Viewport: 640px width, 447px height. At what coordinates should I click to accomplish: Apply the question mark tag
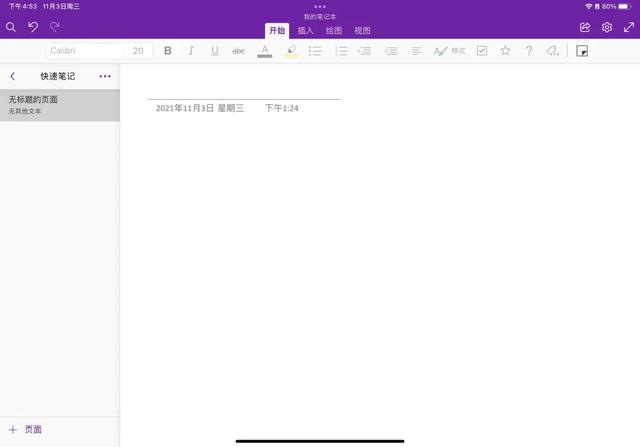529,51
